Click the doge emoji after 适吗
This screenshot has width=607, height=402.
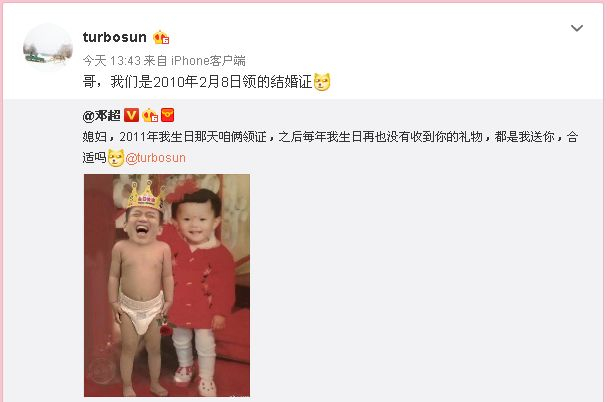pyautogui.click(x=116, y=158)
